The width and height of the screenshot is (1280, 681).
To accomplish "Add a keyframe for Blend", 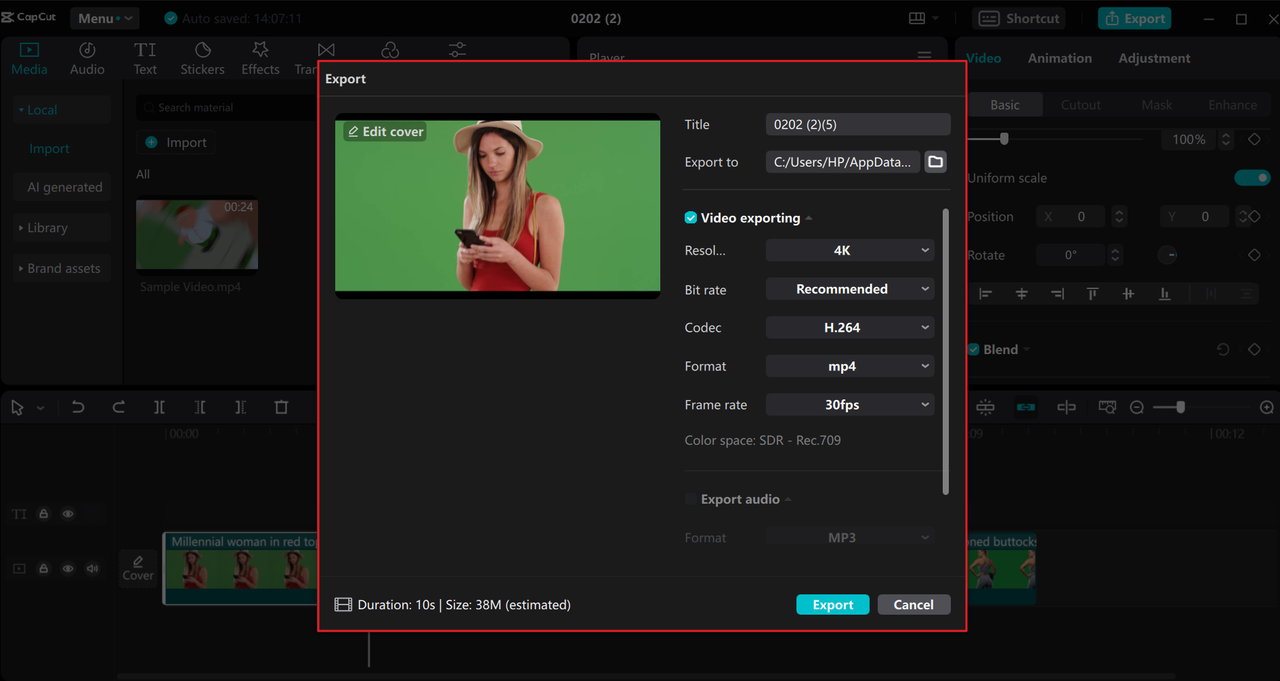I will pyautogui.click(x=1254, y=350).
